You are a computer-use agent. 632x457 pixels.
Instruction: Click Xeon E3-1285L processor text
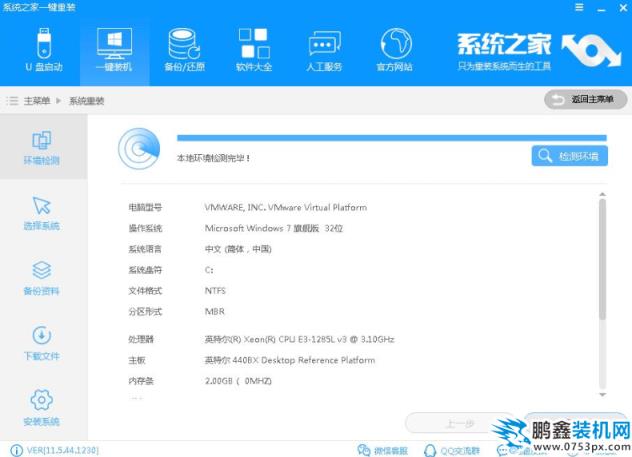[x=299, y=339]
